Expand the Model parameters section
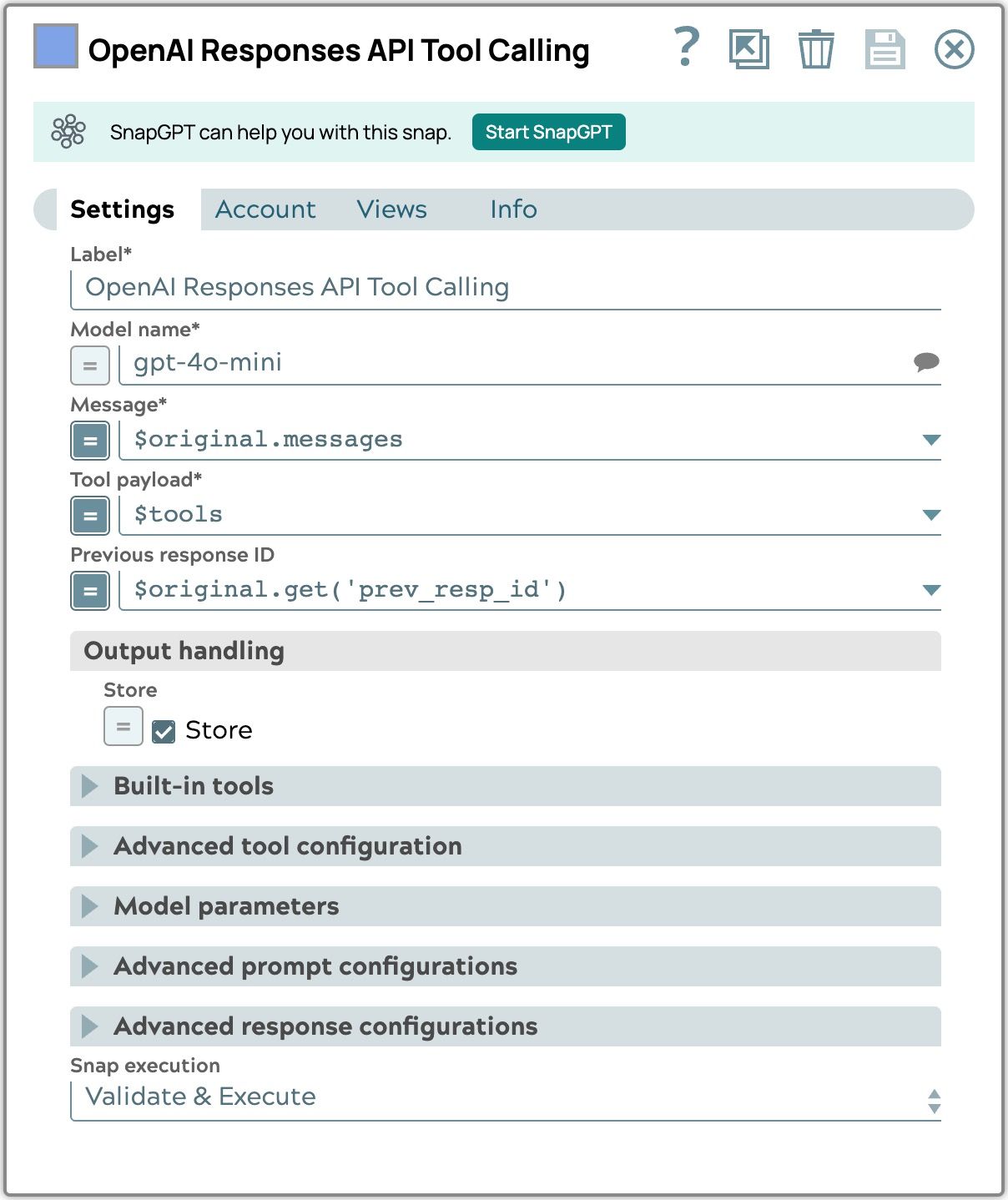Viewport: 1008px width, 1200px height. pyautogui.click(x=90, y=906)
